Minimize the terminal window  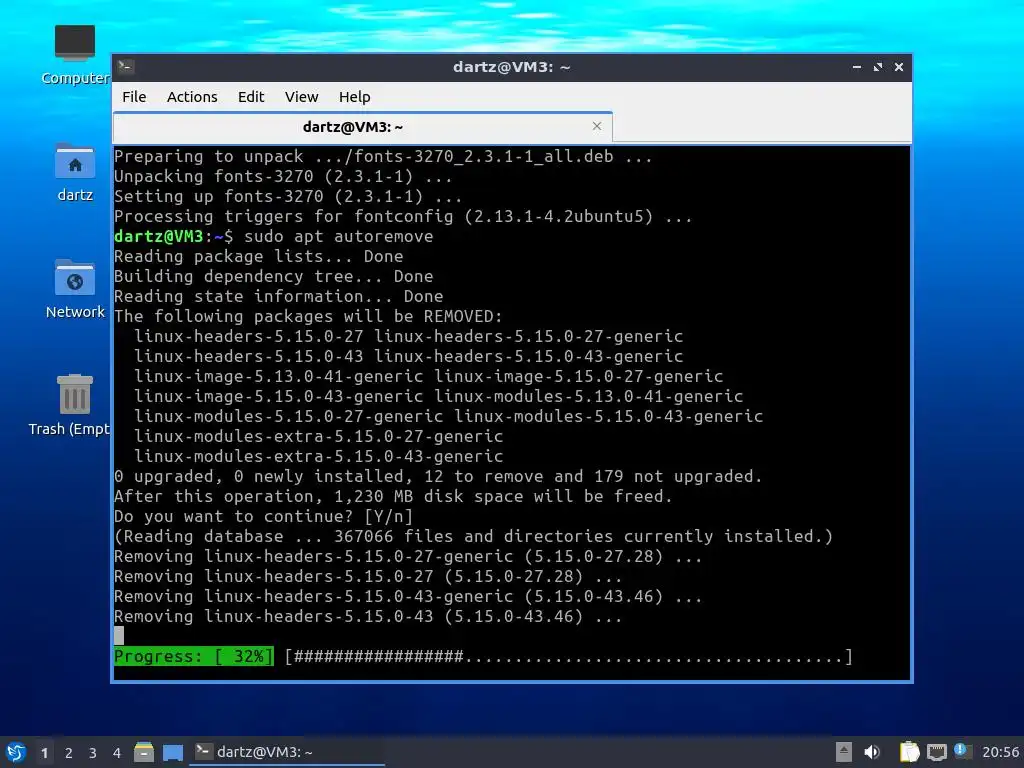tap(857, 67)
